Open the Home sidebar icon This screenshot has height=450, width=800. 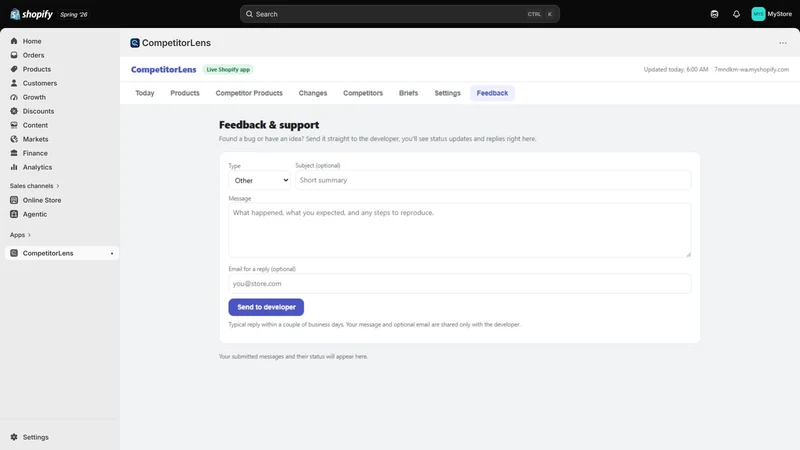(14, 41)
